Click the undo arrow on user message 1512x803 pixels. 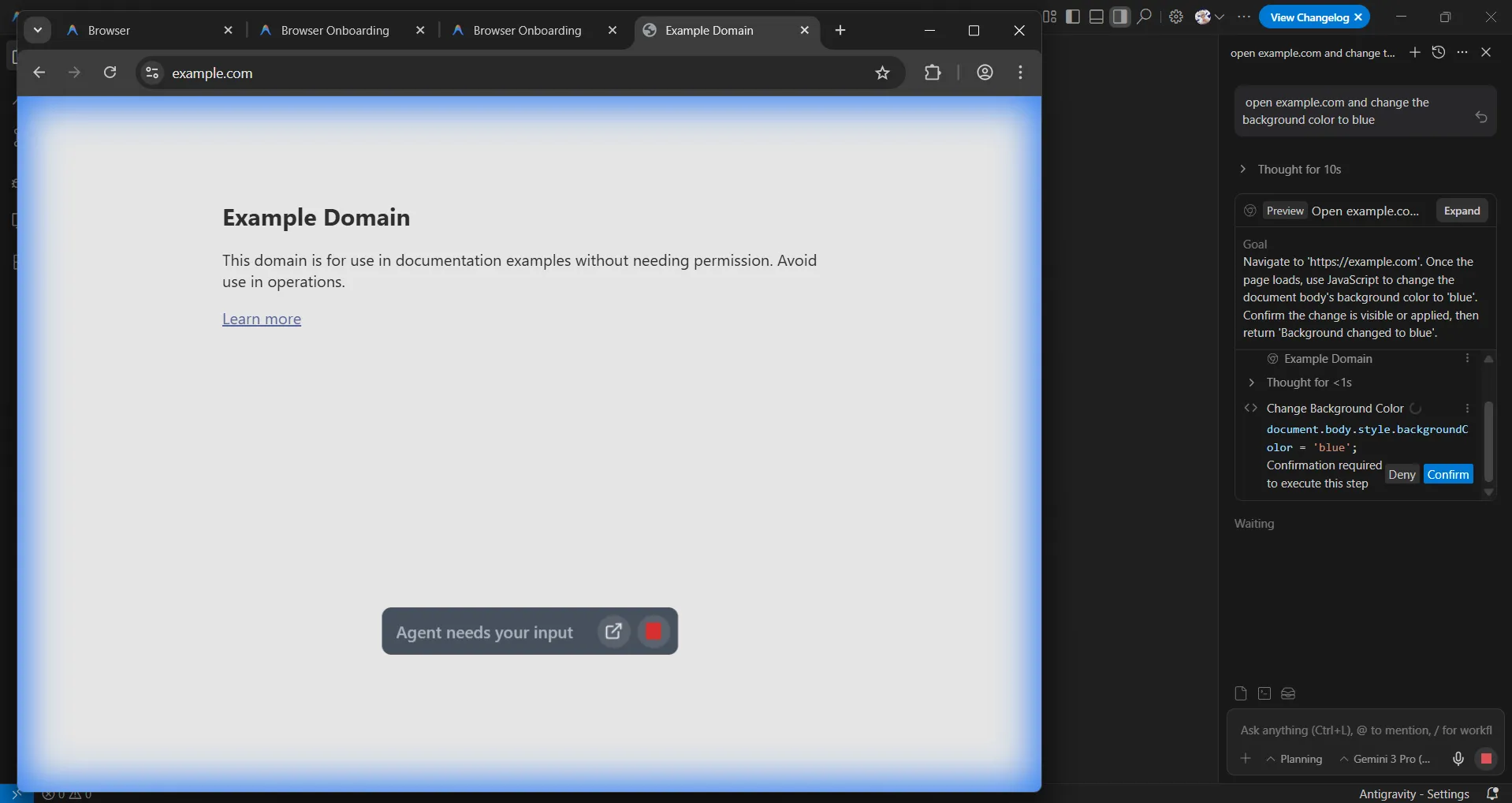[1481, 117]
